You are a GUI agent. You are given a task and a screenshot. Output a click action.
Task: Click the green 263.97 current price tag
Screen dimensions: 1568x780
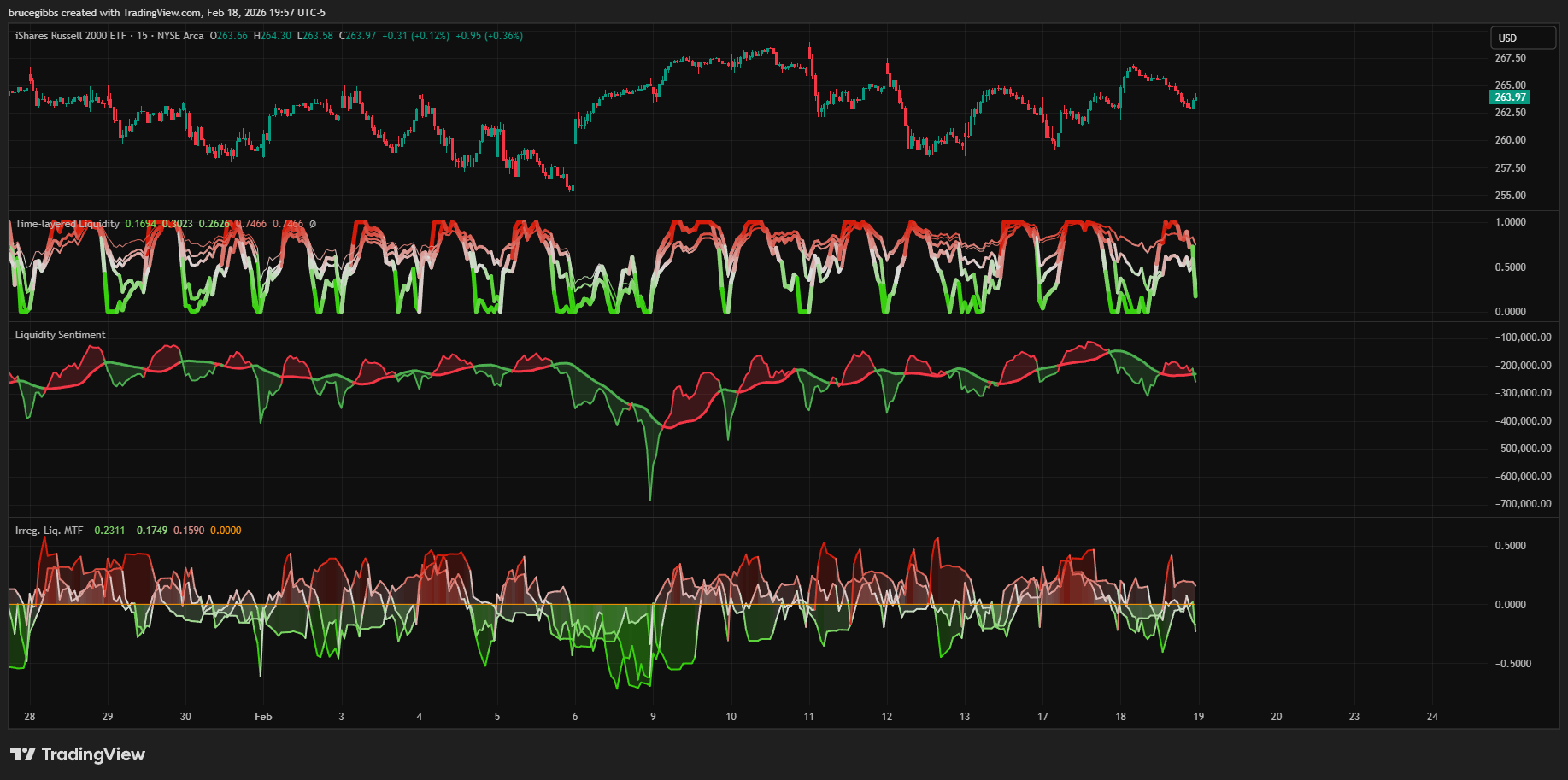[1510, 97]
